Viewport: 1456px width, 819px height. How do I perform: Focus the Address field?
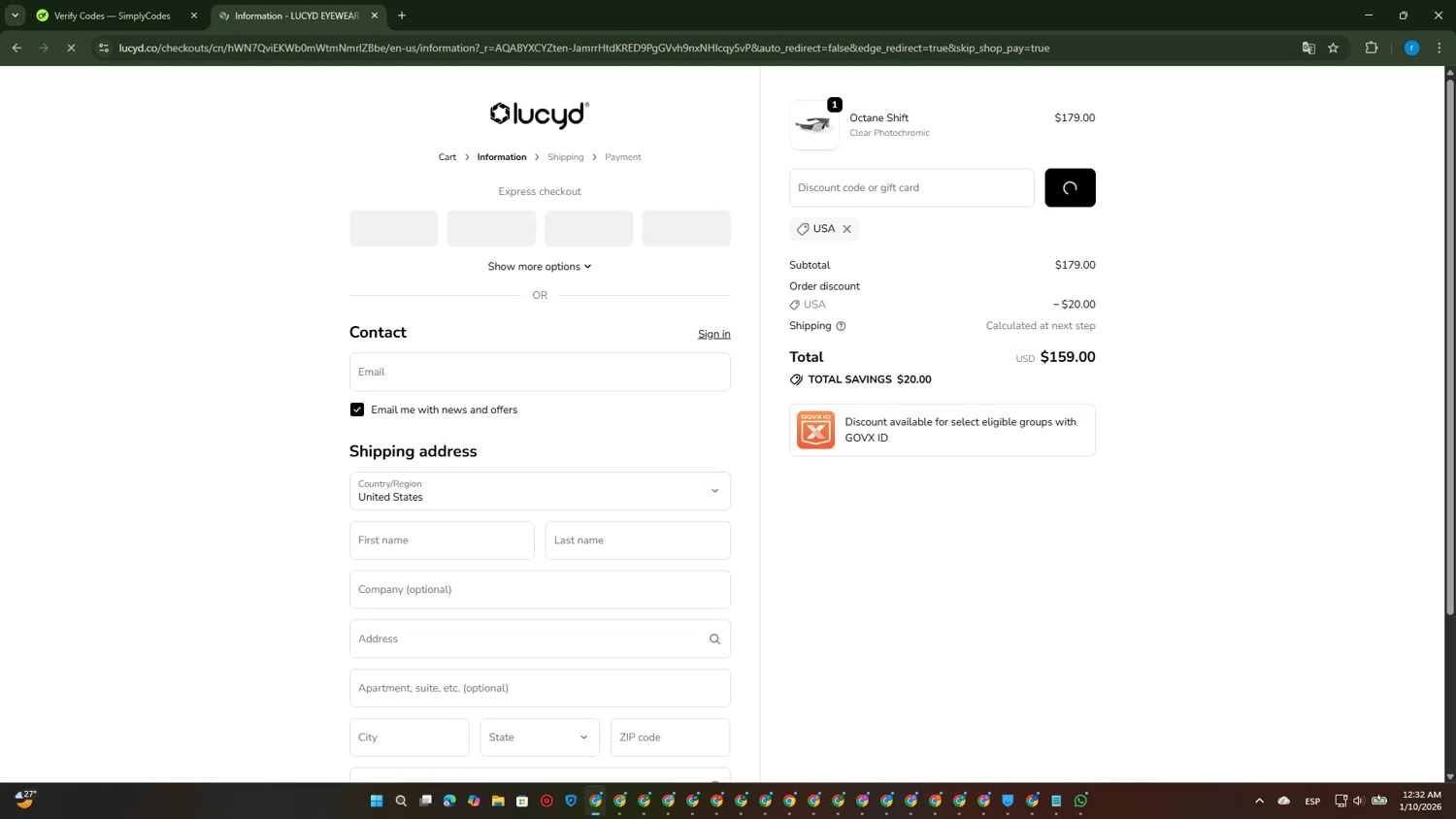(x=540, y=639)
